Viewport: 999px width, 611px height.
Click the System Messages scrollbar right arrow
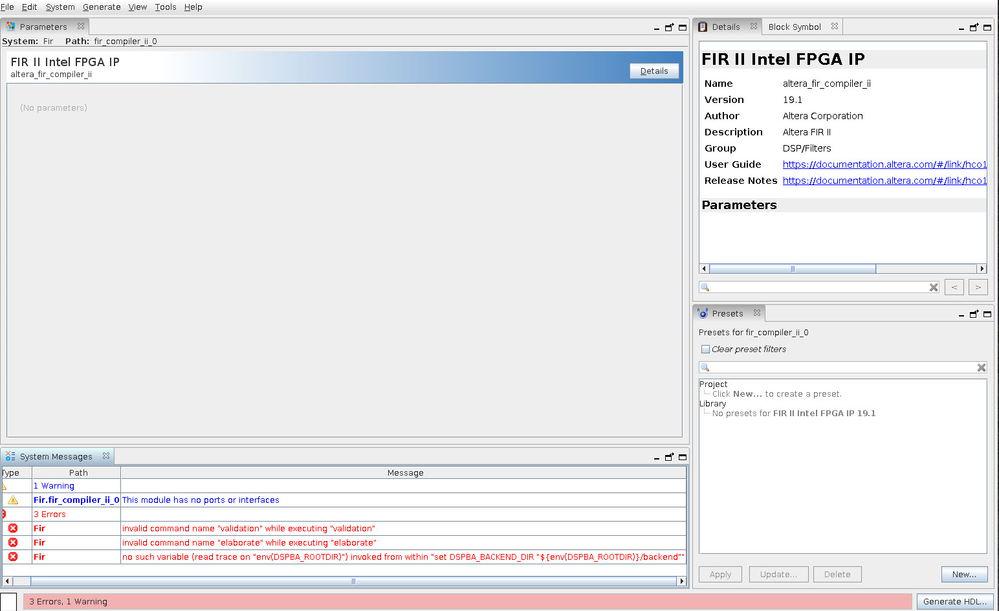[x=682, y=581]
